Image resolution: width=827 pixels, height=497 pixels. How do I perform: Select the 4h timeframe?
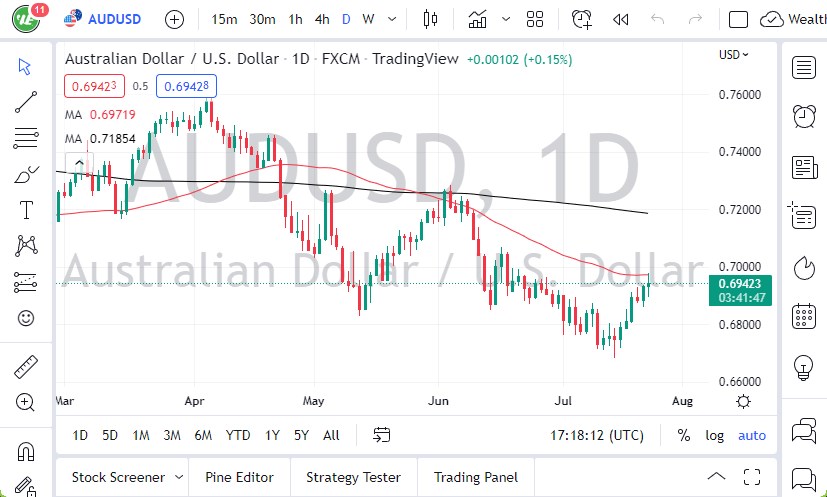point(321,19)
